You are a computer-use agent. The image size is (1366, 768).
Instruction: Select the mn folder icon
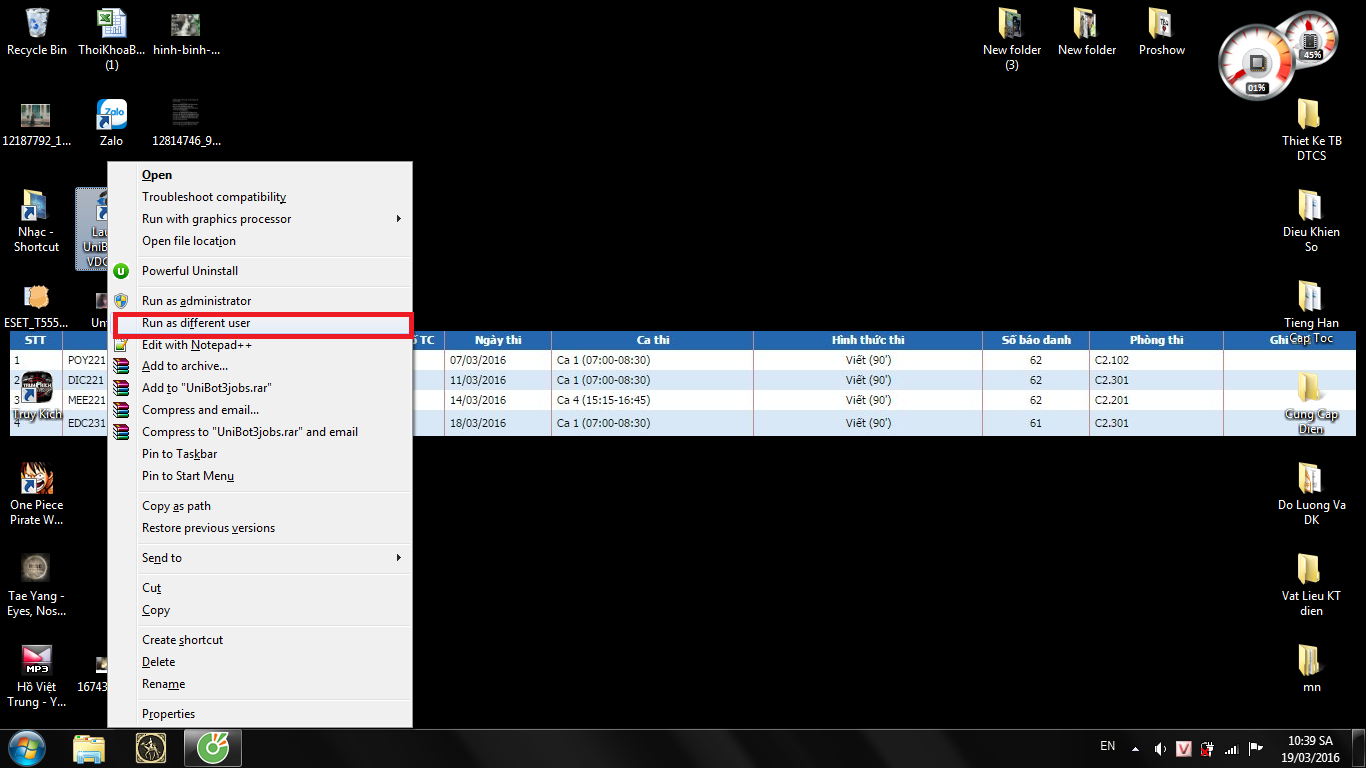pos(1311,668)
